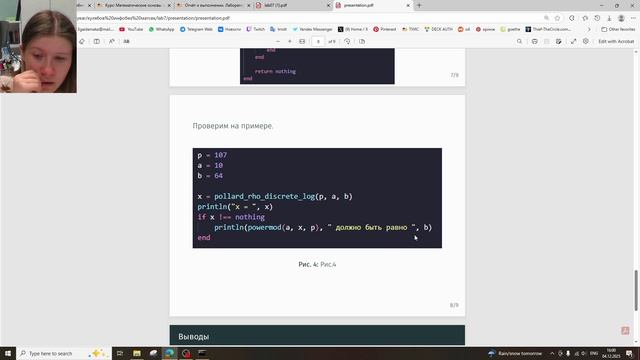Open browser Settings and more menu
Image resolution: width=640 pixels, height=360 pixels.
[x=633, y=18]
